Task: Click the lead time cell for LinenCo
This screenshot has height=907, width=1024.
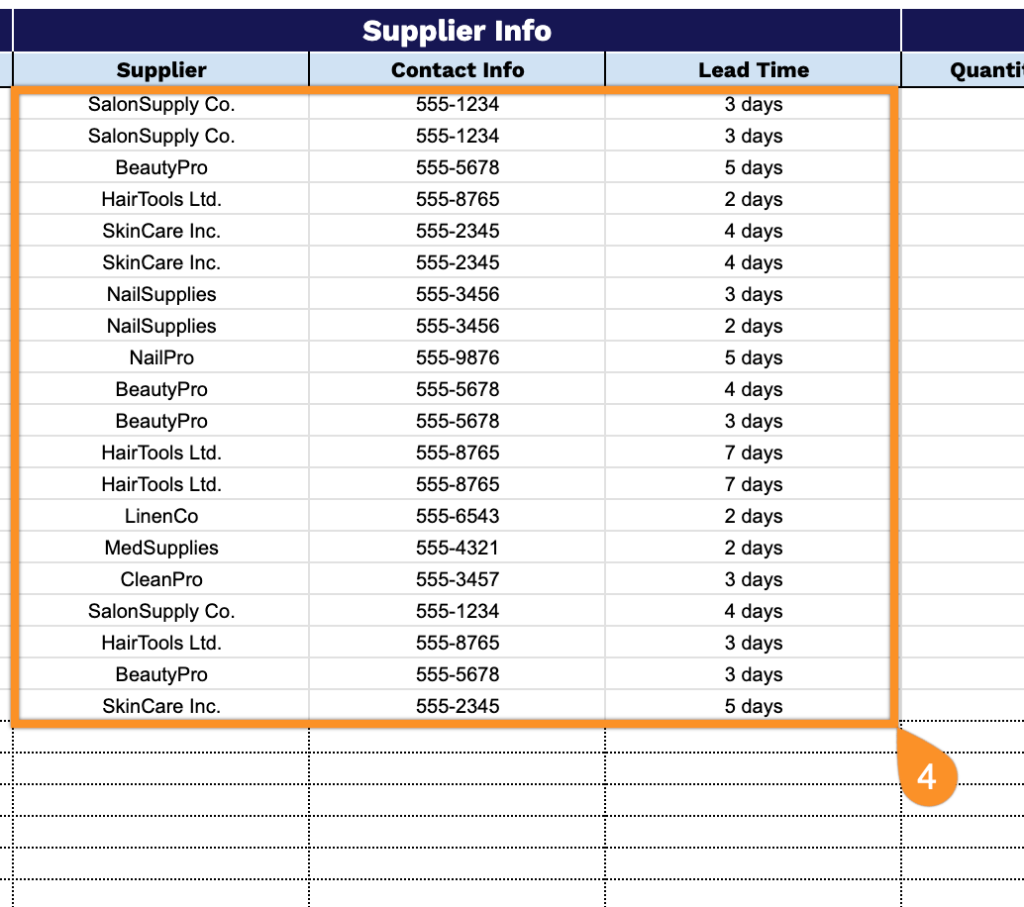Action: point(753,516)
